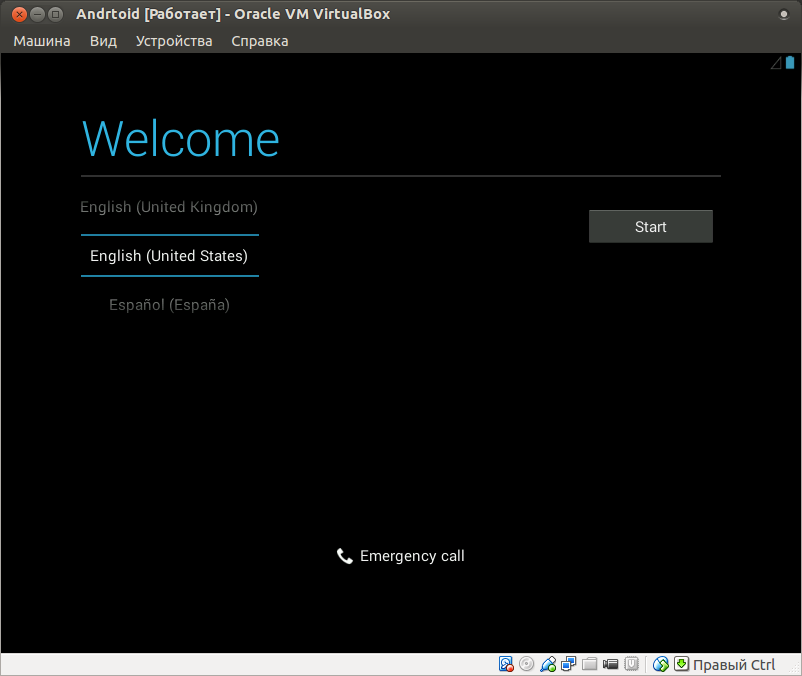802x676 pixels.
Task: Click the network adapter icon in status bar
Action: (x=568, y=664)
